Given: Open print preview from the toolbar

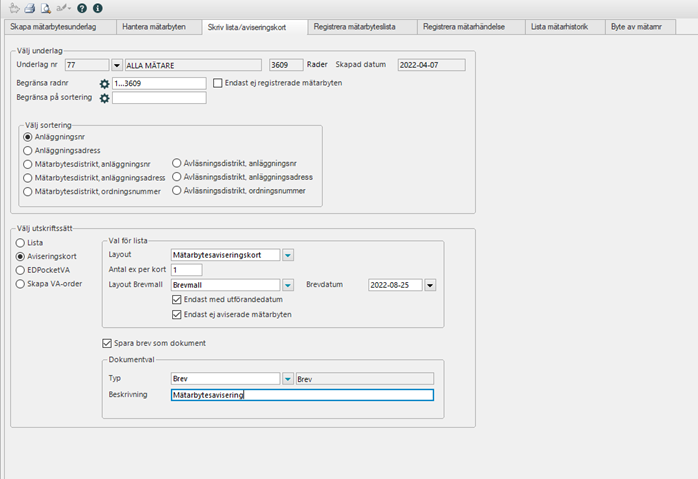Looking at the screenshot, I should pyautogui.click(x=45, y=8).
